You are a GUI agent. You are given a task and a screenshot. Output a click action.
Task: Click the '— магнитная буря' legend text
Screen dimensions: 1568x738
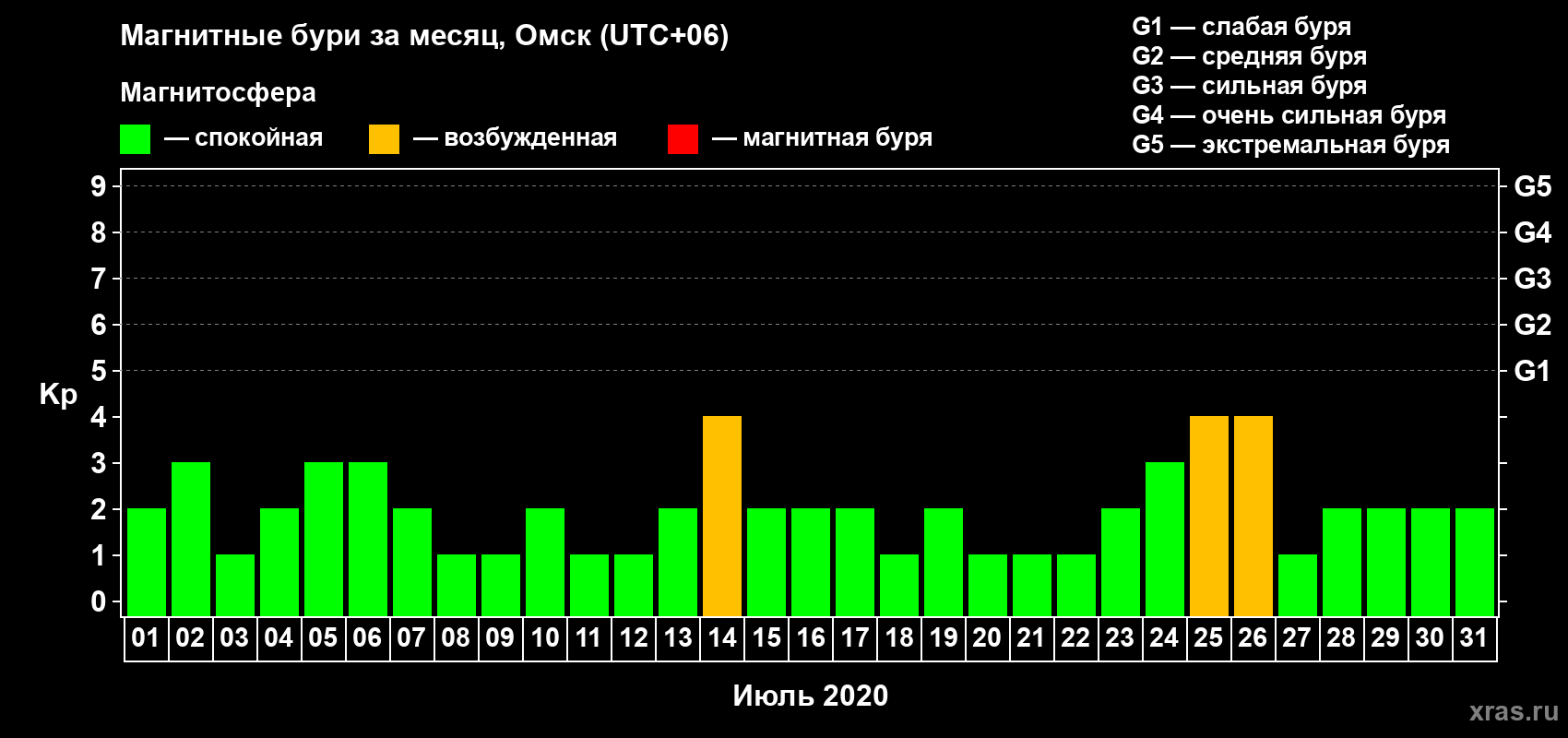click(823, 138)
